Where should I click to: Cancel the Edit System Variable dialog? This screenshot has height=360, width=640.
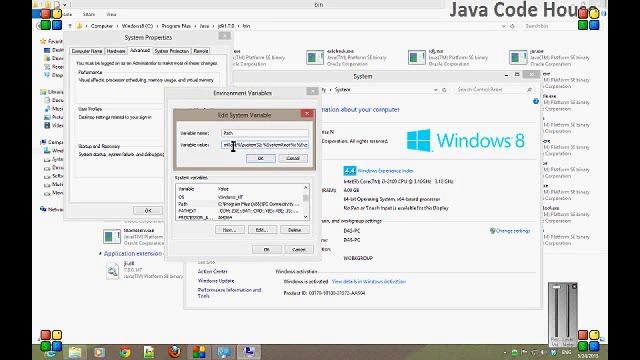click(x=293, y=158)
